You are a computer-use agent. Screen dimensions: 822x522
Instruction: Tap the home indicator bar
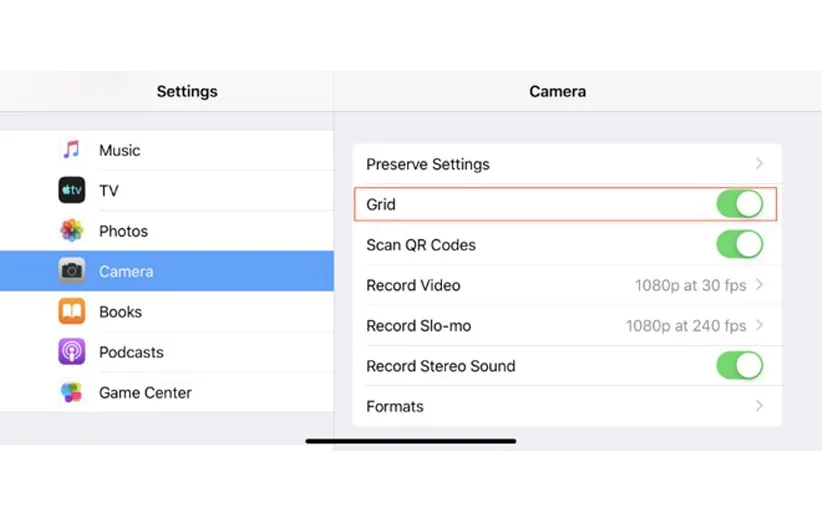411,441
